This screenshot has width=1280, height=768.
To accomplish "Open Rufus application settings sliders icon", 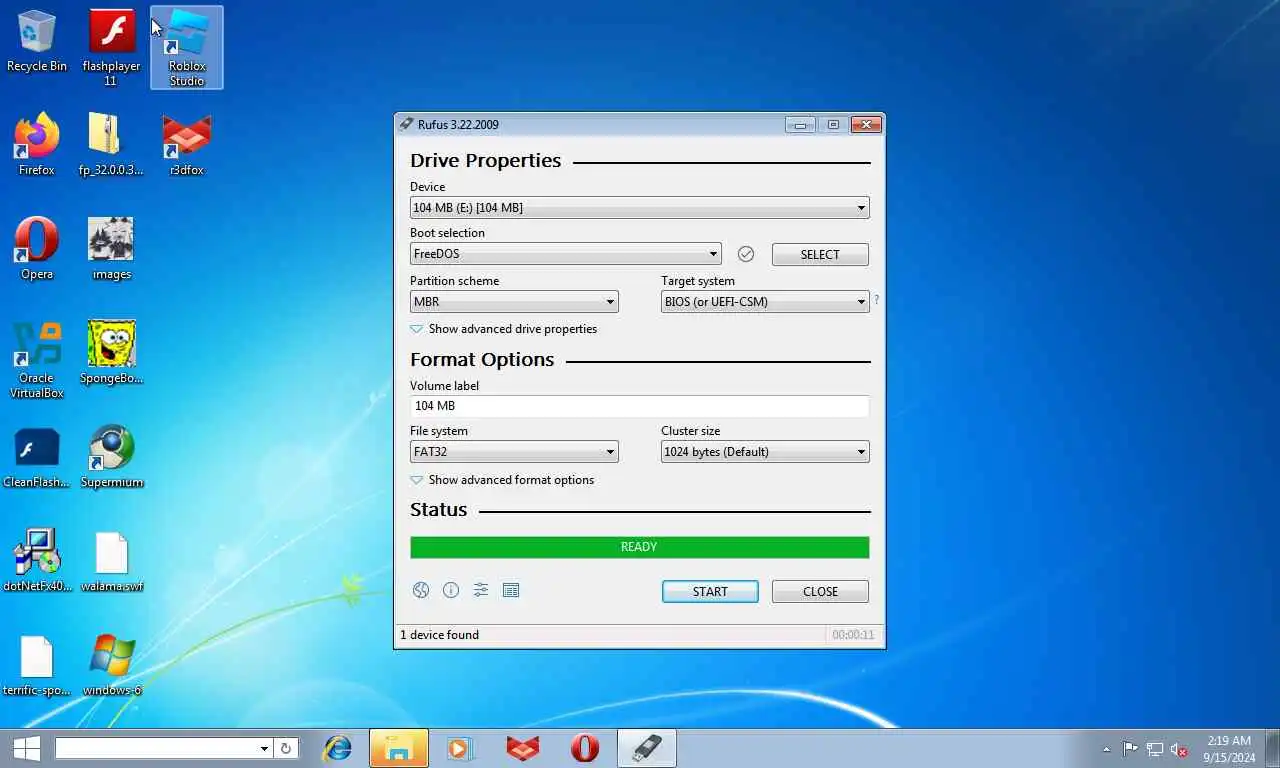I will [481, 591].
